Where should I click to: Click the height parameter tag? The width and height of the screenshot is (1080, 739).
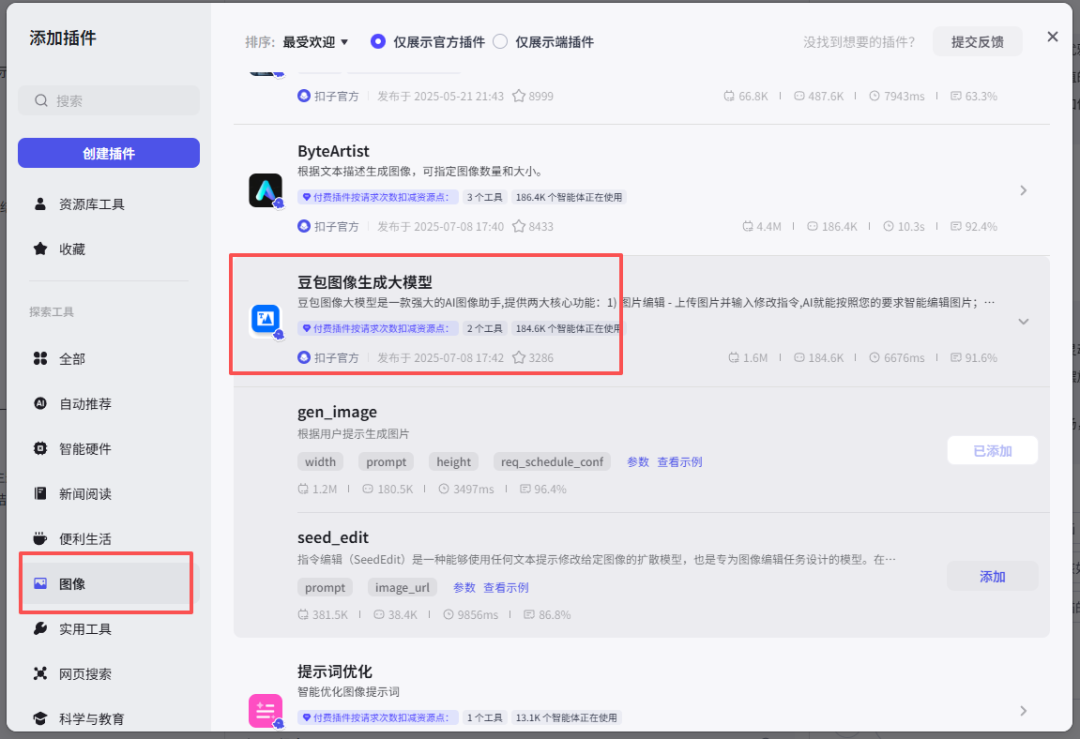pyautogui.click(x=453, y=461)
